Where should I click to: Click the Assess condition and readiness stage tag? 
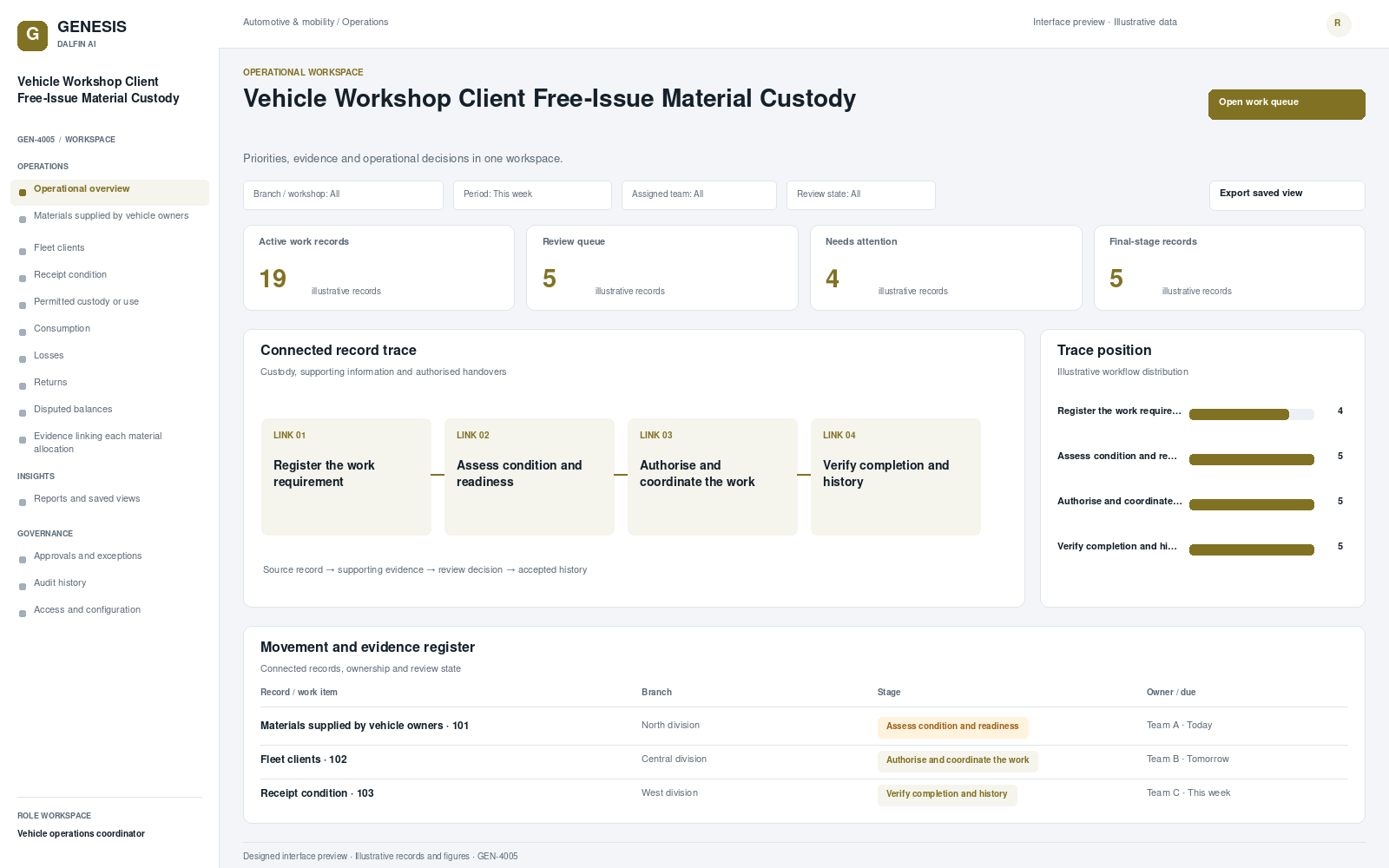[952, 727]
